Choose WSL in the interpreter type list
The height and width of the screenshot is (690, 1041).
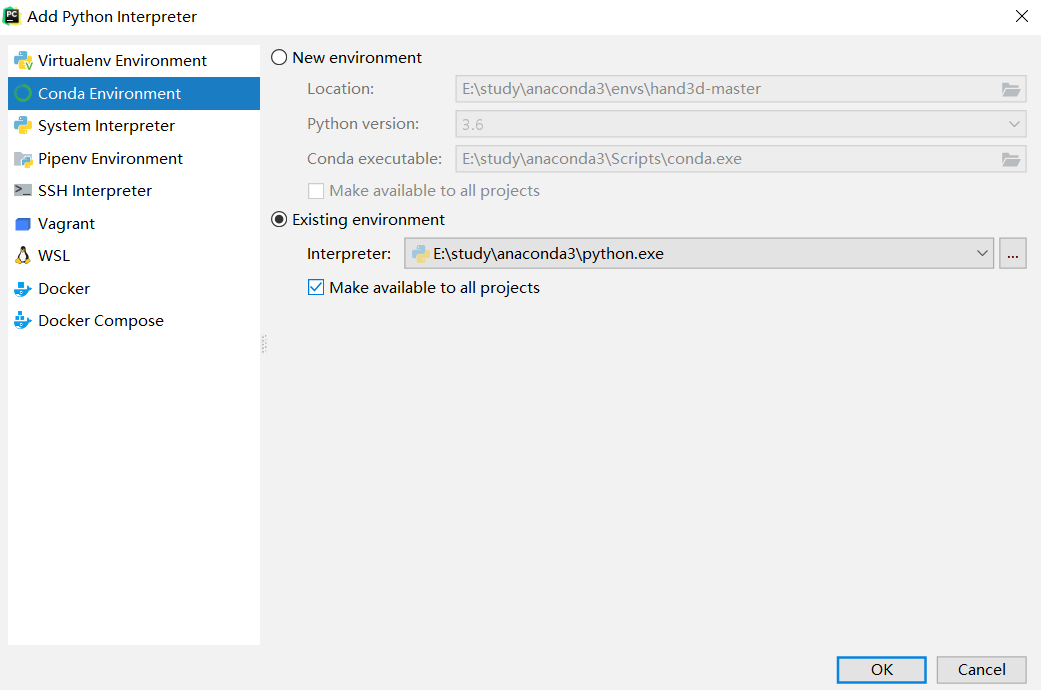54,256
